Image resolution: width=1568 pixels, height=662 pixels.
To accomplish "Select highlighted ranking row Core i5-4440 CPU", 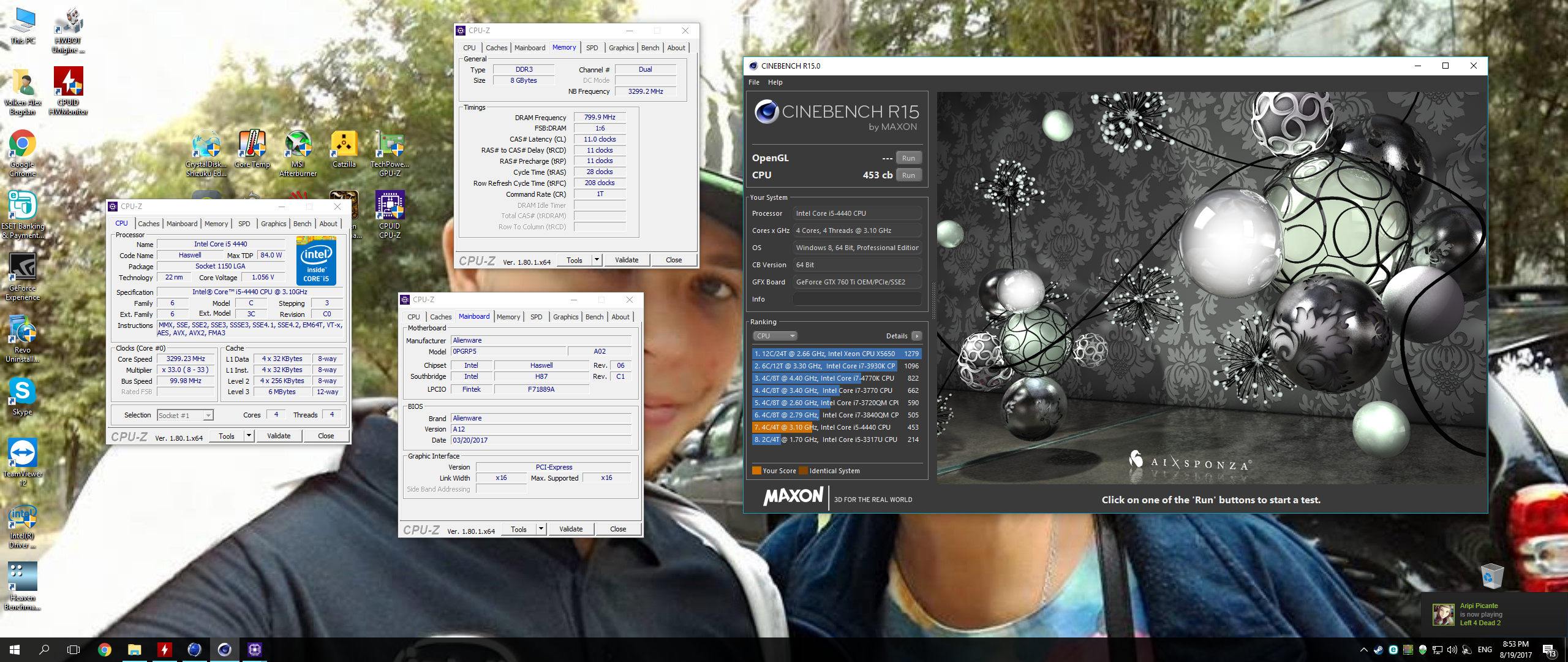I will (837, 427).
